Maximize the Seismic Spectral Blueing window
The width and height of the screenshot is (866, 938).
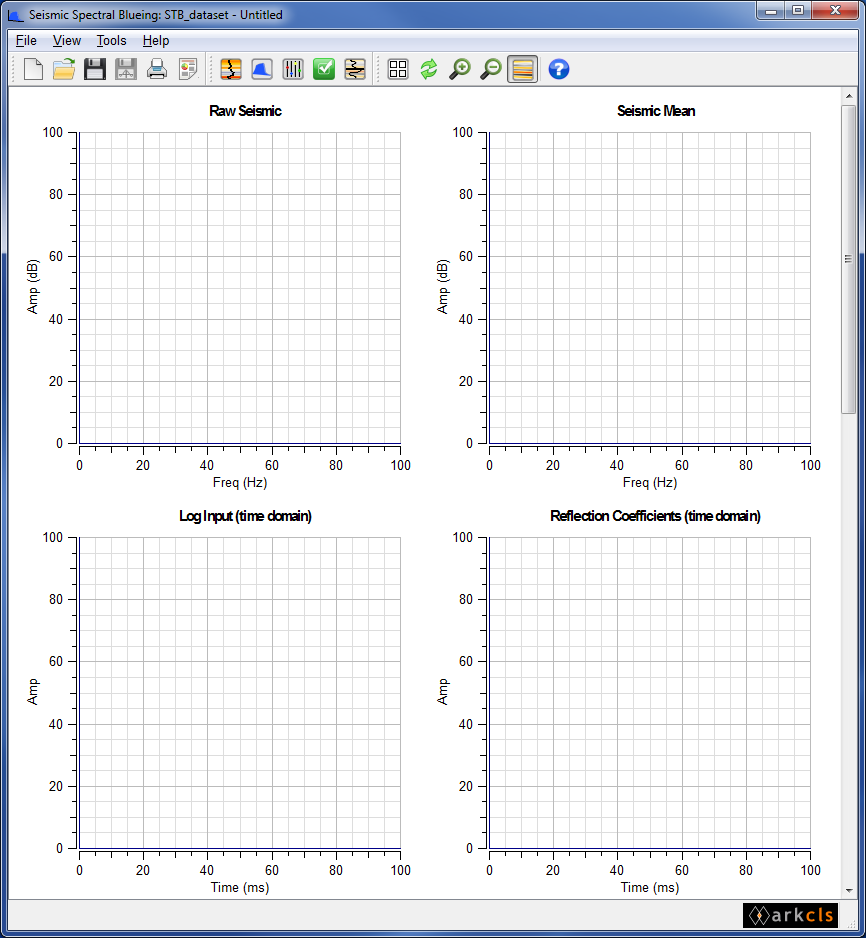pyautogui.click(x=798, y=10)
